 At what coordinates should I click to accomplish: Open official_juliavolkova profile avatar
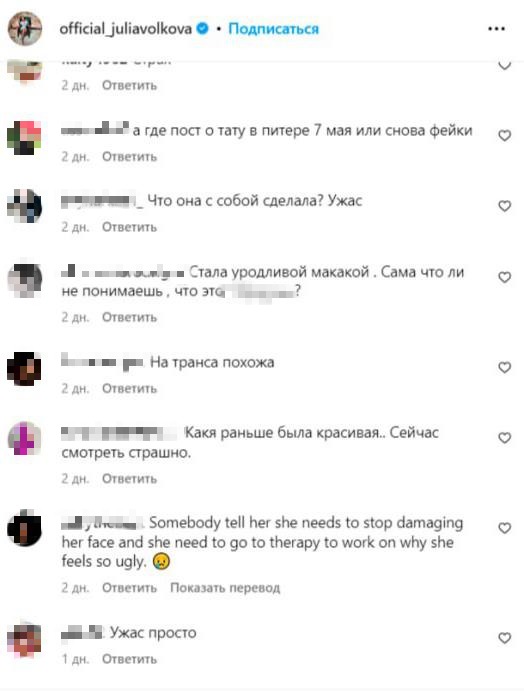pyautogui.click(x=25, y=29)
